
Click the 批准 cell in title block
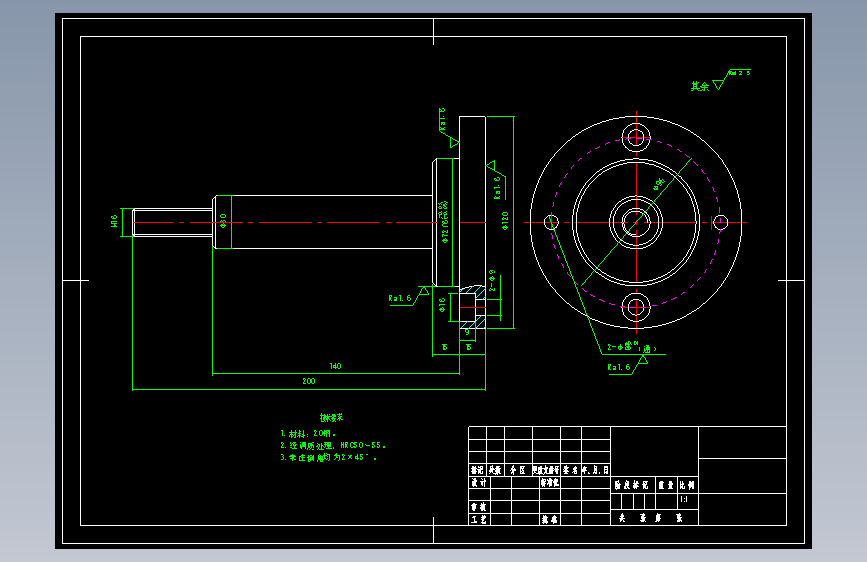(x=550, y=519)
